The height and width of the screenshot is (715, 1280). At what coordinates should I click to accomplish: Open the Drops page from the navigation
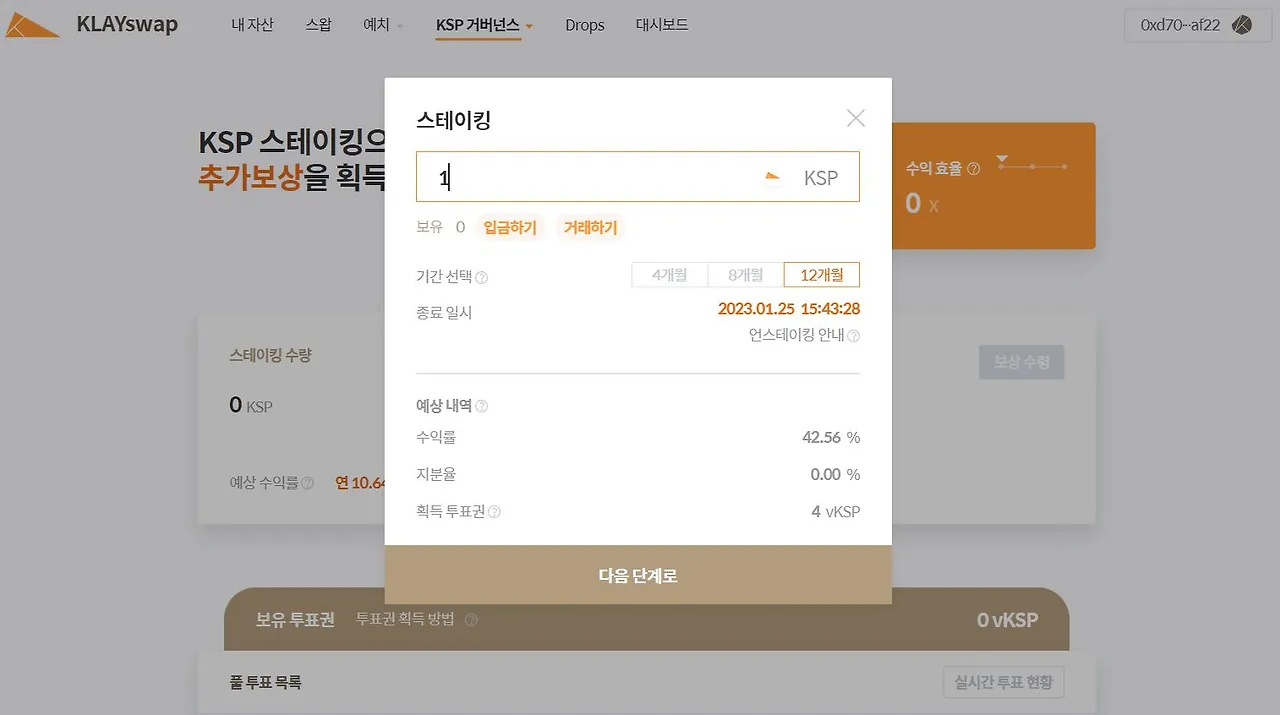(x=585, y=25)
